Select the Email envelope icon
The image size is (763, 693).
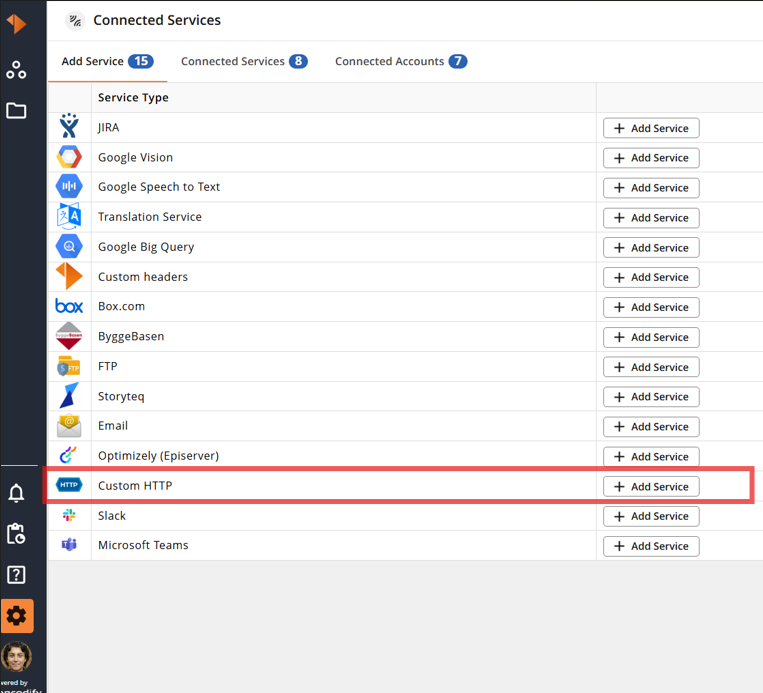point(69,426)
